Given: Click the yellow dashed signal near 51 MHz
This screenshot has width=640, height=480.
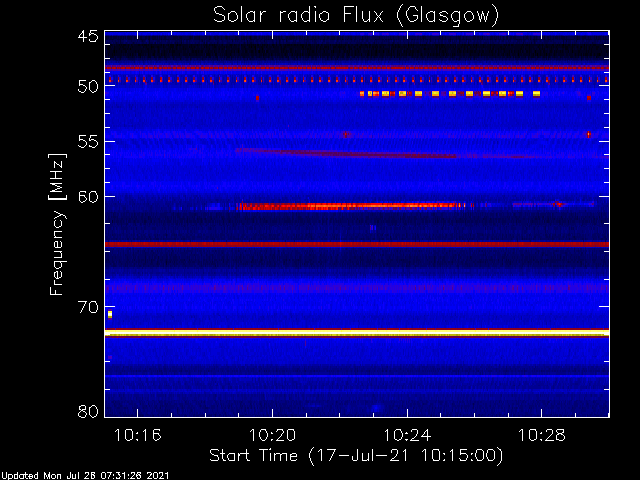Looking at the screenshot, I should coord(450,94).
